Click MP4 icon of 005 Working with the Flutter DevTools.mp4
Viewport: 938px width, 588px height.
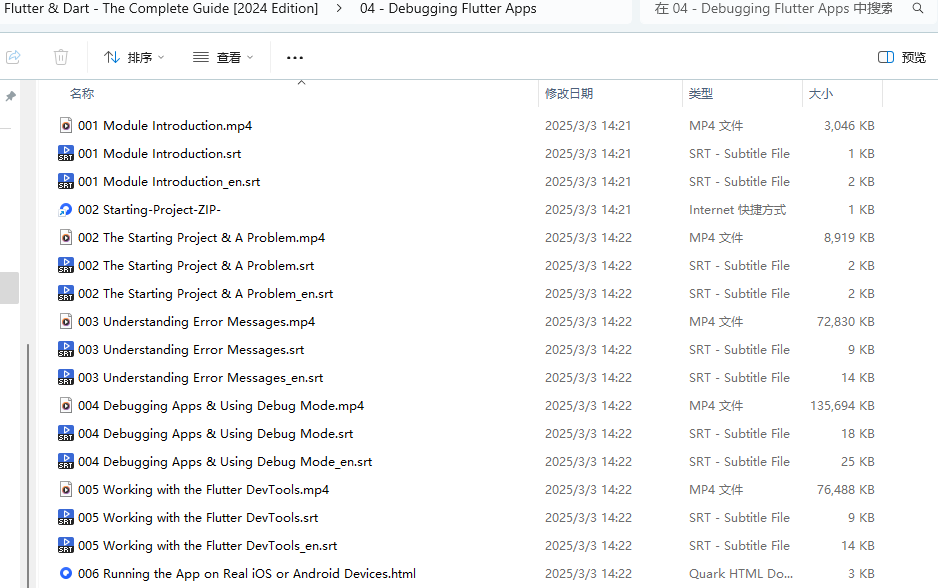66,489
